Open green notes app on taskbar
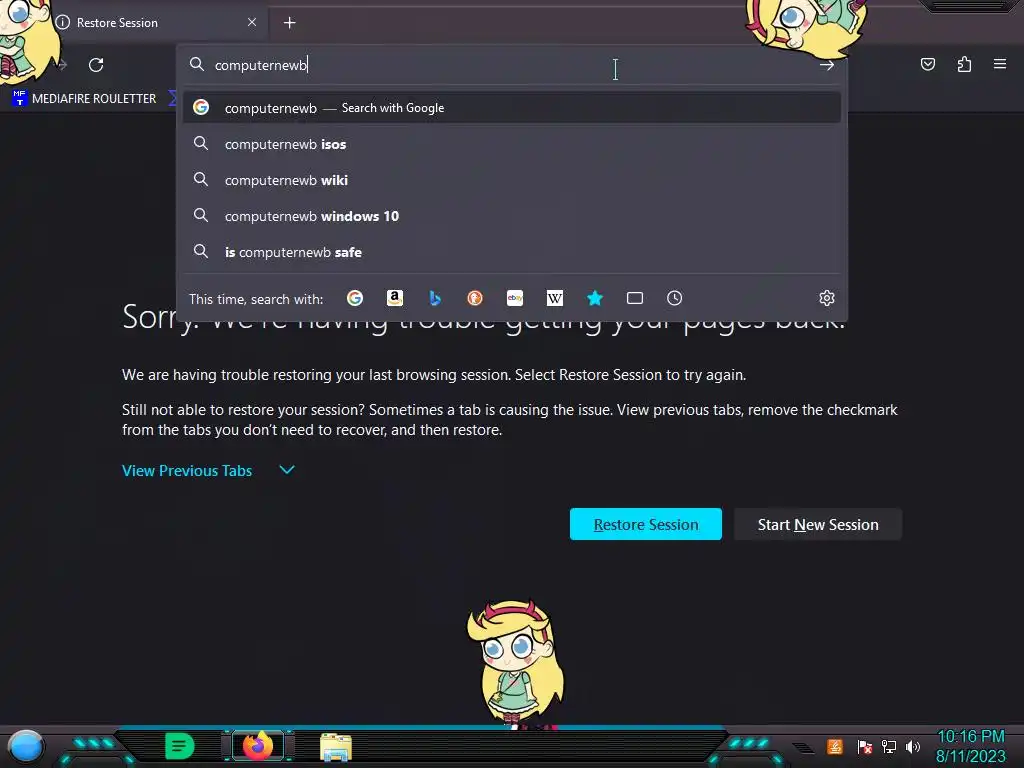This screenshot has width=1024, height=768. pos(179,746)
